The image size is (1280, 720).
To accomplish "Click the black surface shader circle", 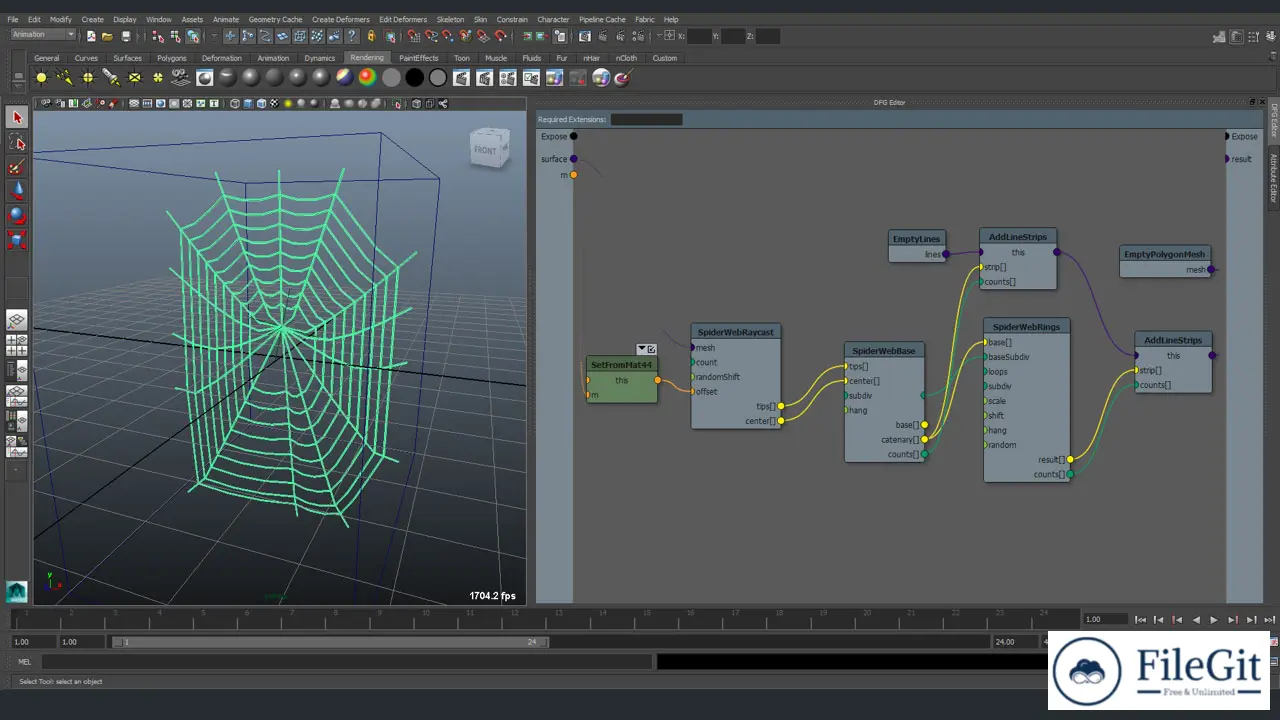I will [x=414, y=77].
